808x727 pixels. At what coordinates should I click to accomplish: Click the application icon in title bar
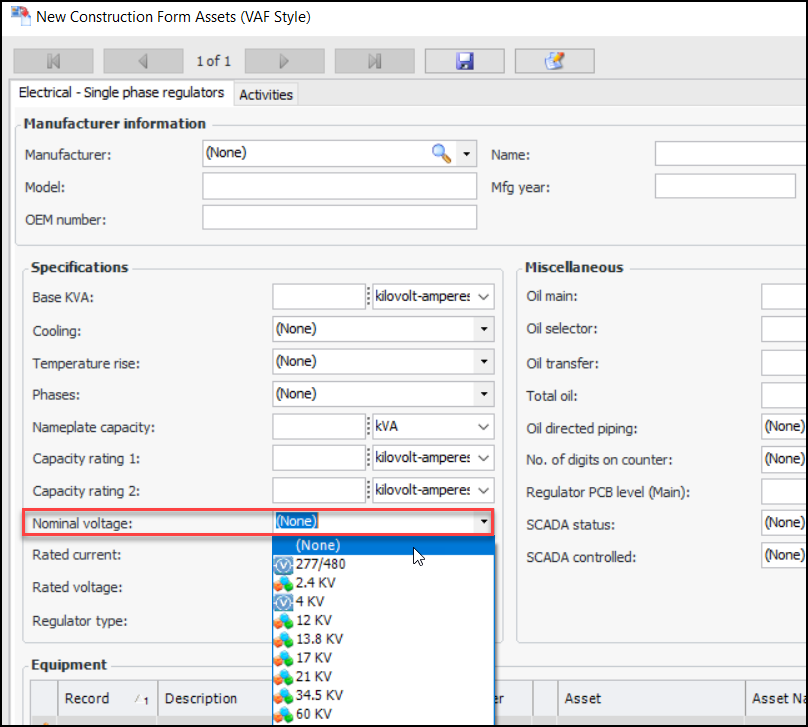pyautogui.click(x=19, y=17)
